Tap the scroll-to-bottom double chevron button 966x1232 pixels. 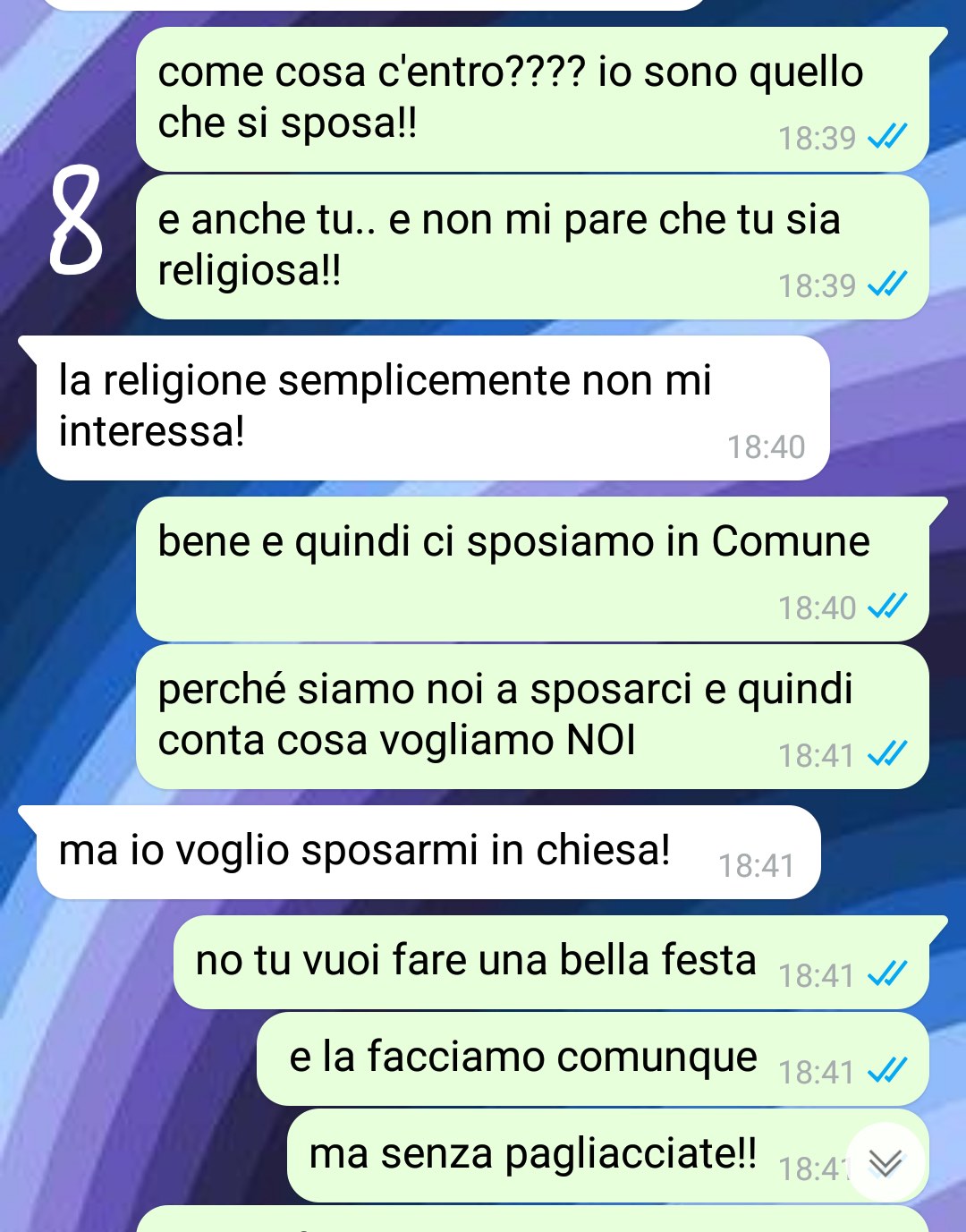pyautogui.click(x=885, y=1162)
